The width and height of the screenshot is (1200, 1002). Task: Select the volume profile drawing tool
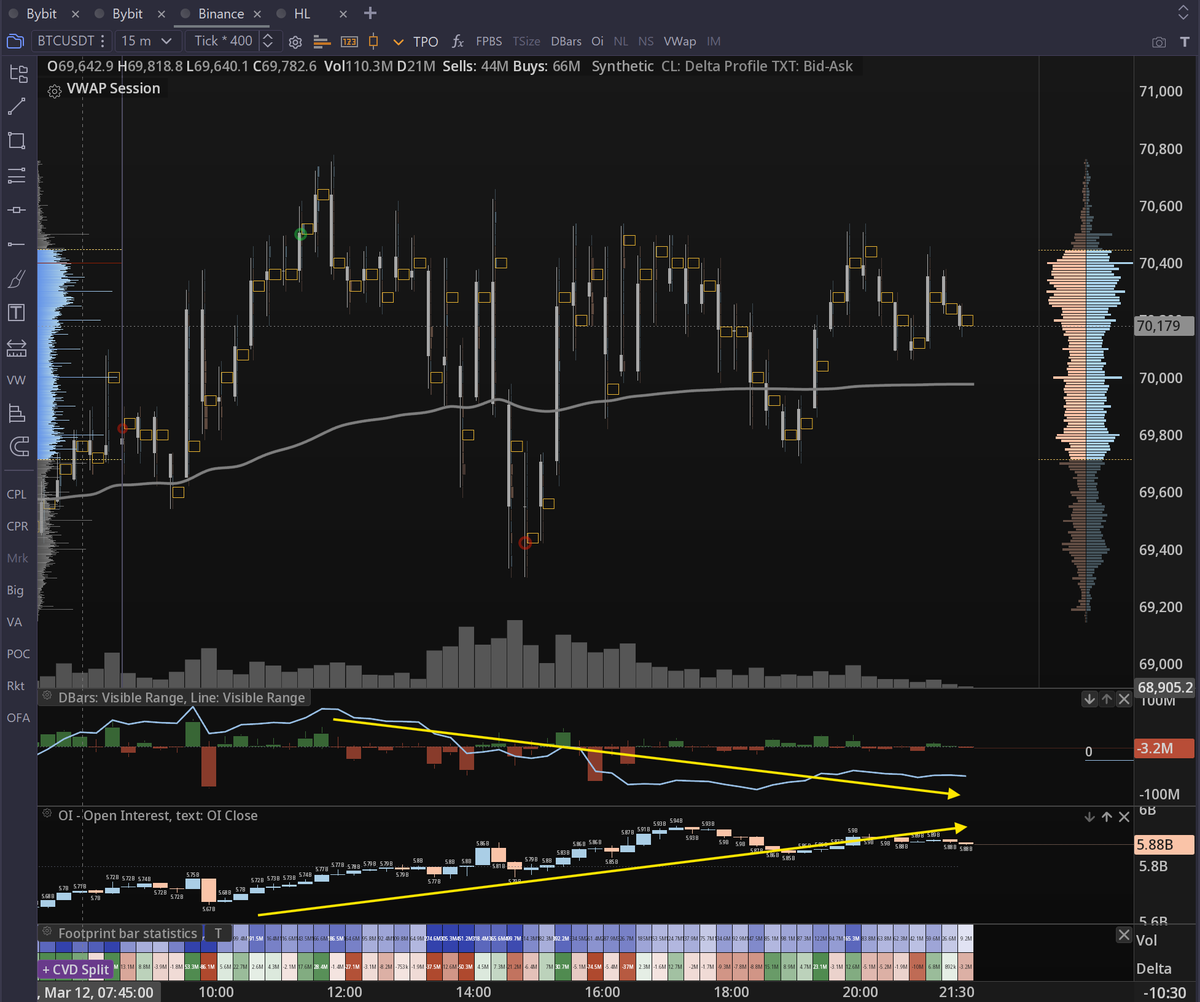tap(17, 413)
